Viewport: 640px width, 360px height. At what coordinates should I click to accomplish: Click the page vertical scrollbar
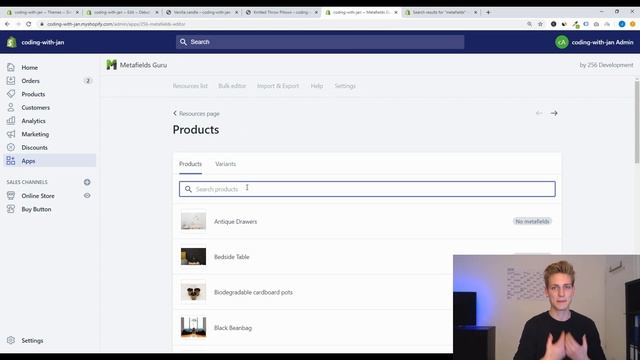[637, 122]
